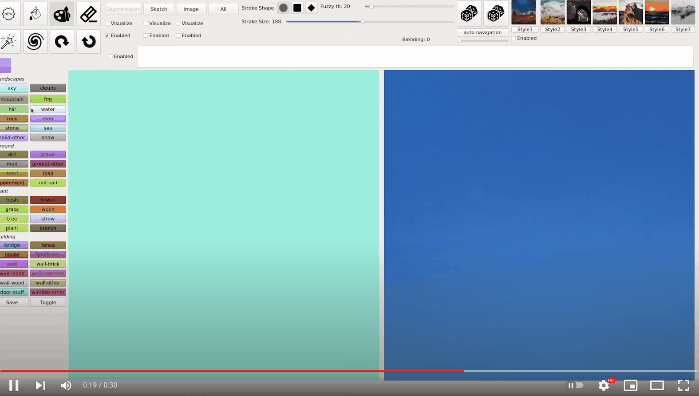This screenshot has width=699, height=396.
Task: Enter full screen mode
Action: [x=683, y=385]
